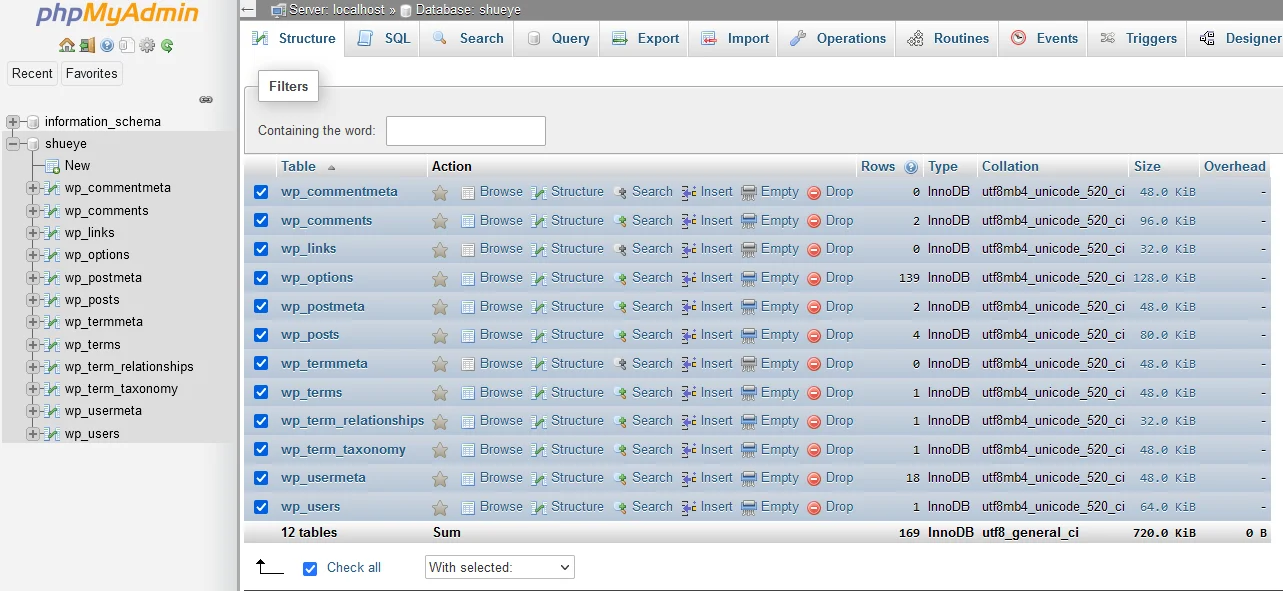
Task: Click the Filters legend heading
Action: coord(289,87)
